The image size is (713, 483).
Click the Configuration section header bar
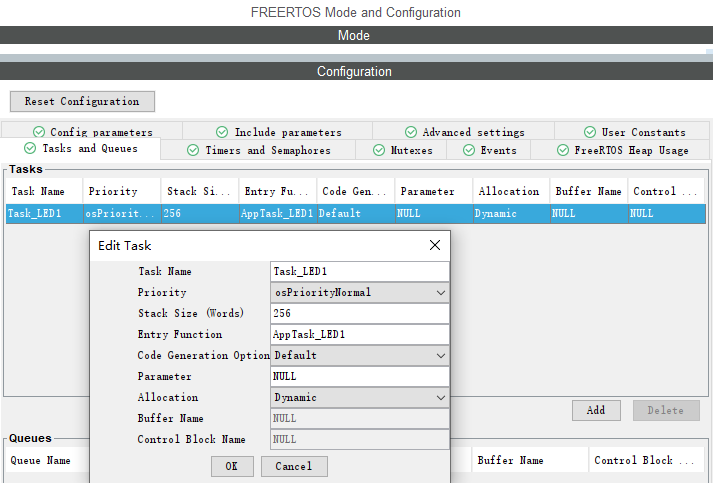point(356,71)
